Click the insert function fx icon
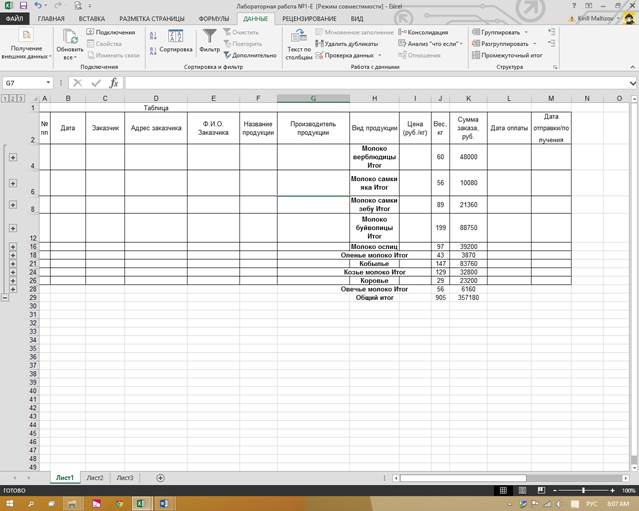This screenshot has height=511, width=639. click(x=114, y=83)
